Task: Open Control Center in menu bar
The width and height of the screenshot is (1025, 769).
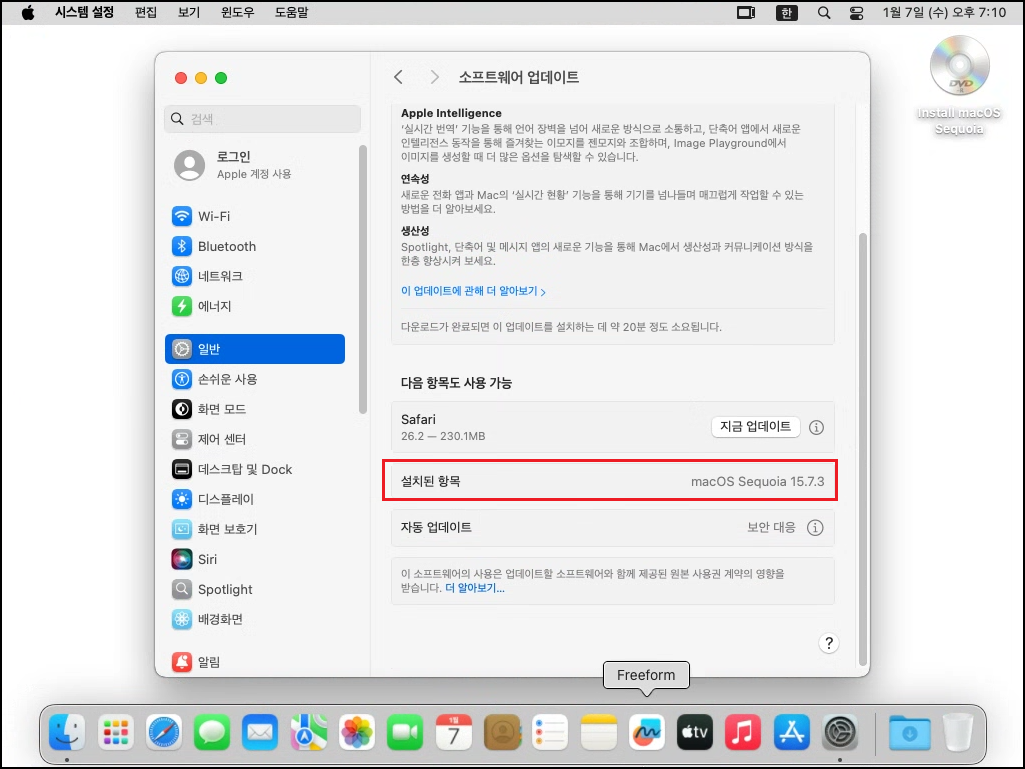Action: click(856, 12)
